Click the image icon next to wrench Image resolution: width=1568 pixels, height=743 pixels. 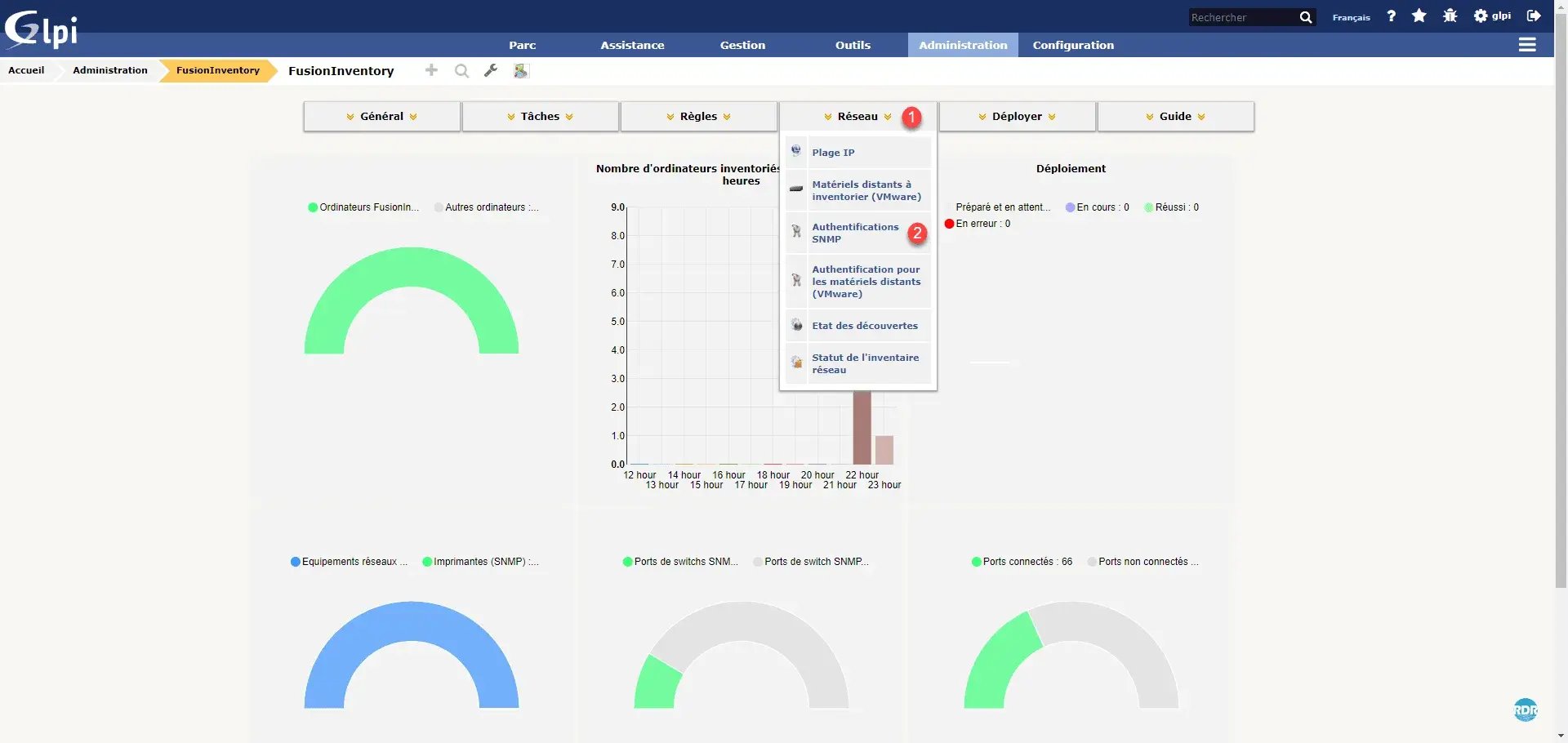(520, 71)
